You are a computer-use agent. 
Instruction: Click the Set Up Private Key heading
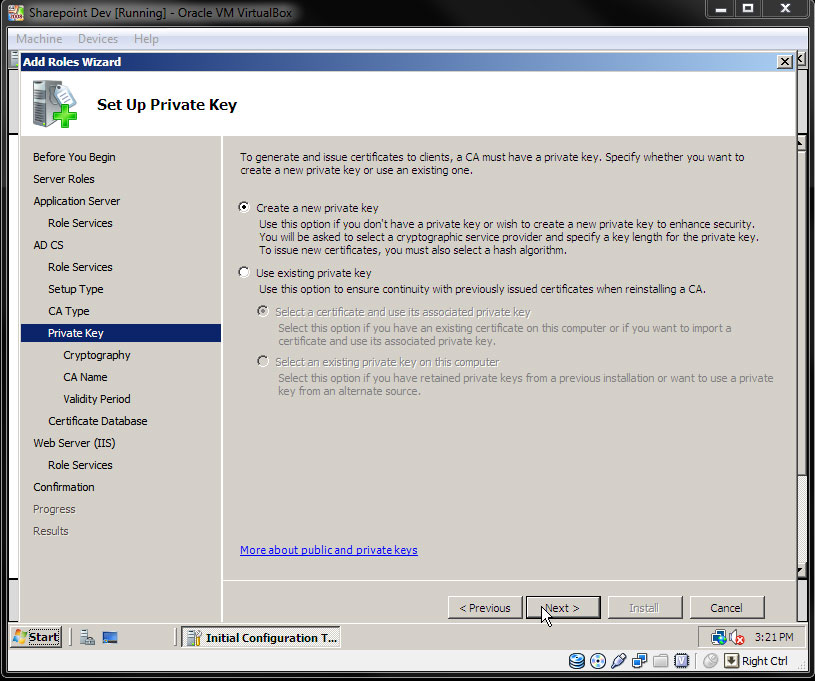click(167, 104)
